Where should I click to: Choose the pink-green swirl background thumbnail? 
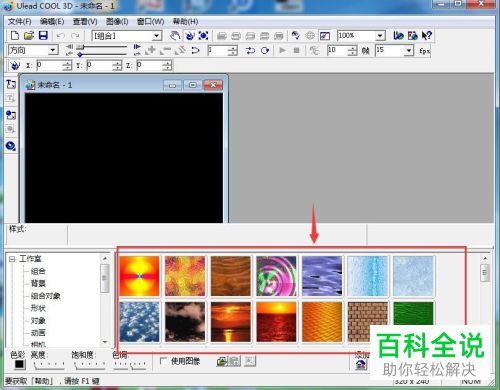[276, 276]
